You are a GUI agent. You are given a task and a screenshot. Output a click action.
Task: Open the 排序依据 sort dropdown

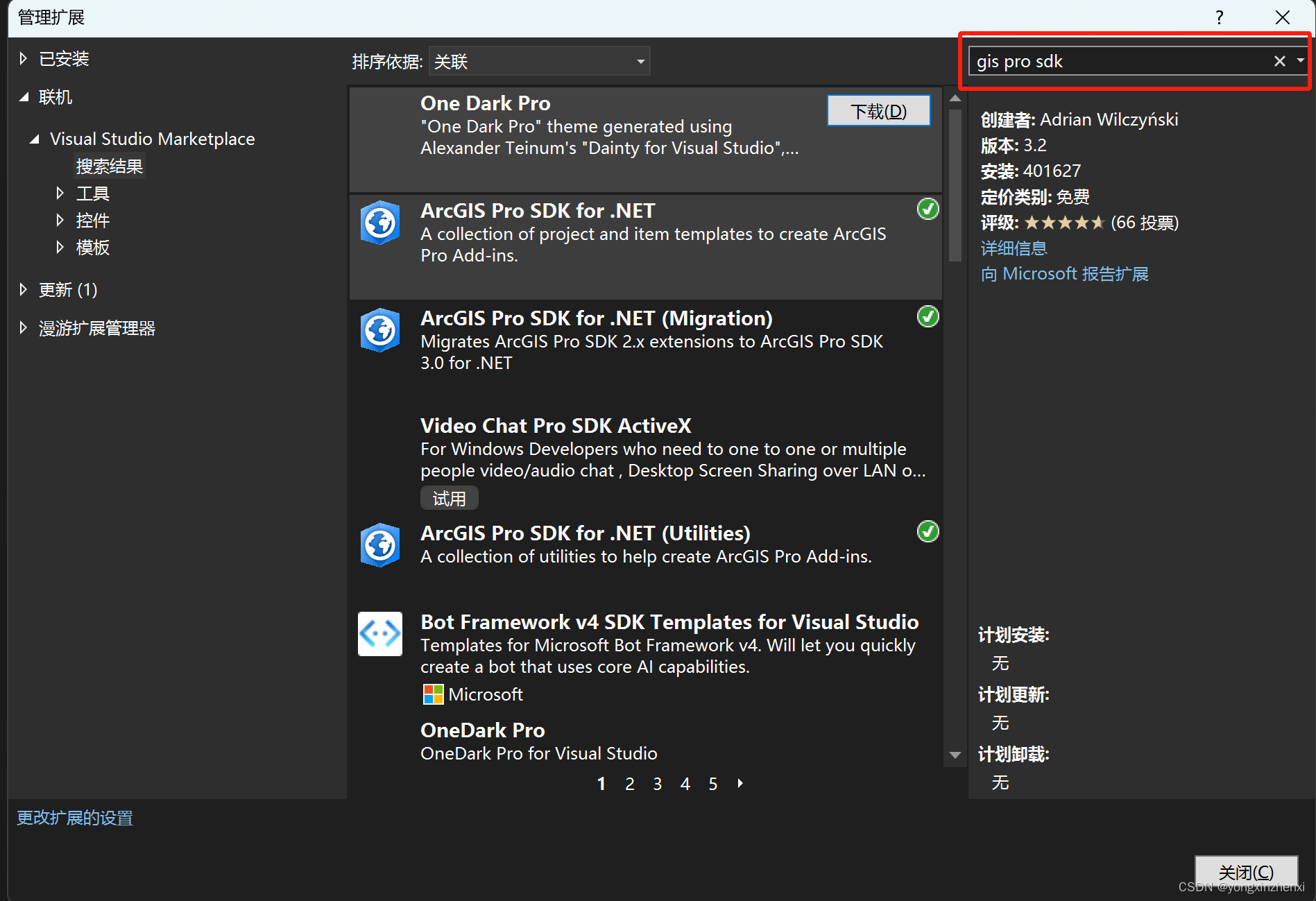coord(539,61)
